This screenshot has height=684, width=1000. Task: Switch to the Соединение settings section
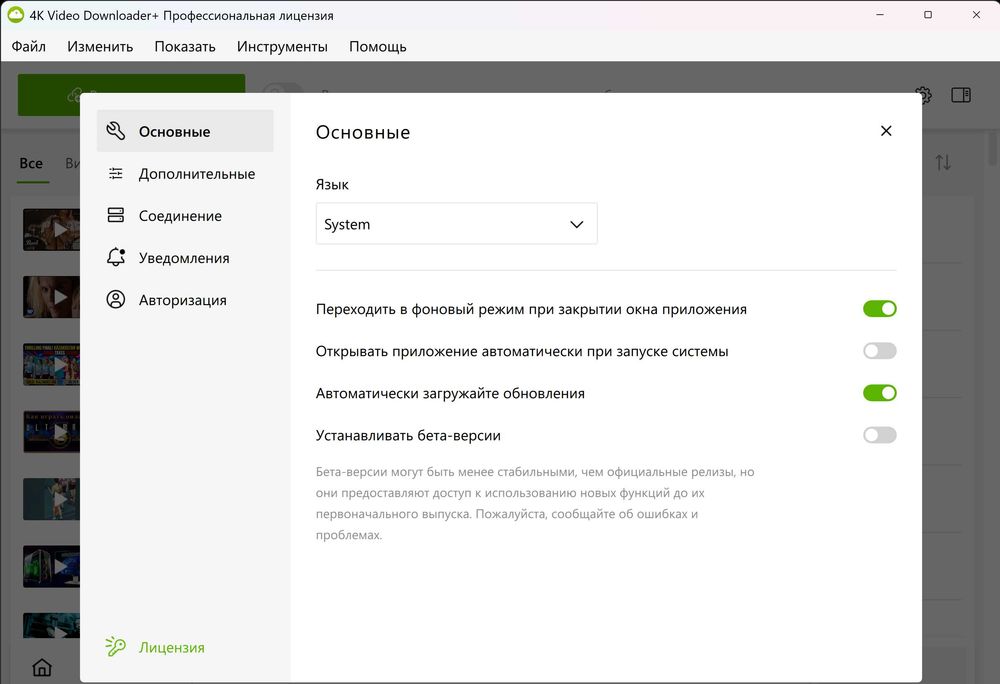click(x=185, y=215)
